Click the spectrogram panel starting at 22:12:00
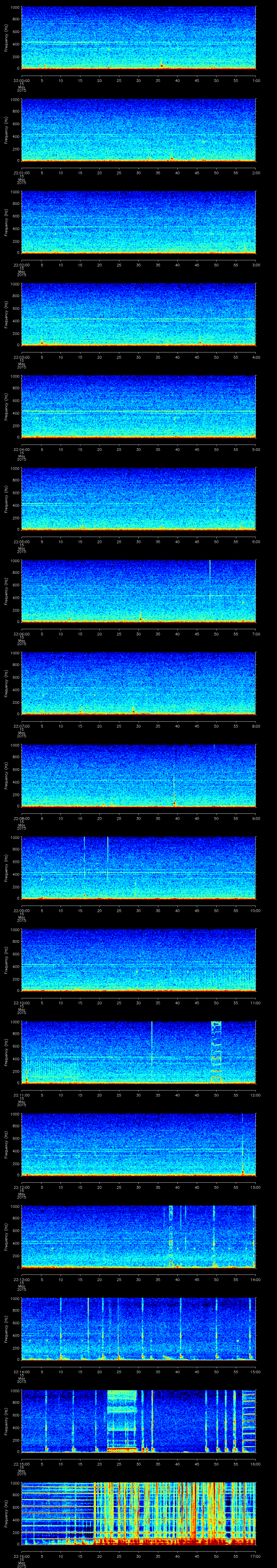This screenshot has width=277, height=1568. (x=139, y=1144)
